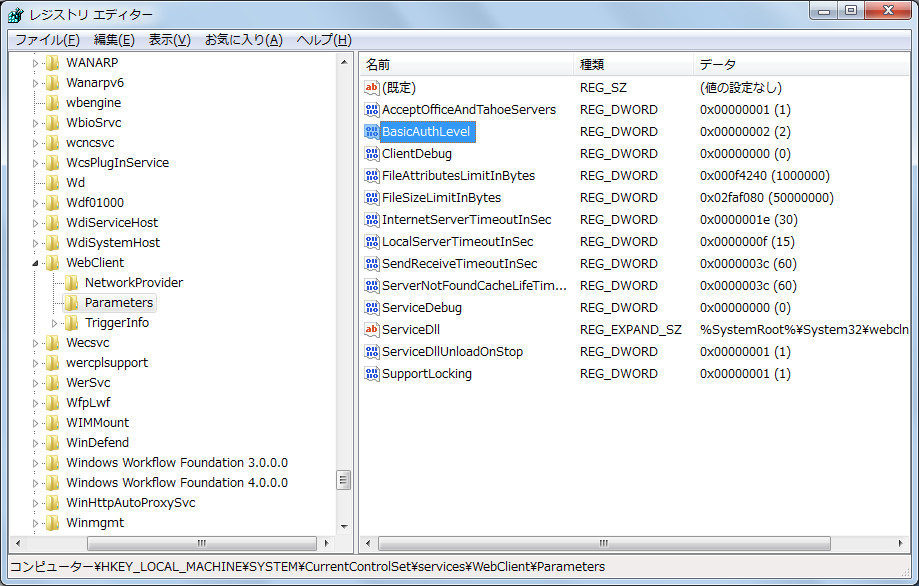Click the folder icon of Winmgmt key
Image resolution: width=919 pixels, height=586 pixels.
(53, 523)
